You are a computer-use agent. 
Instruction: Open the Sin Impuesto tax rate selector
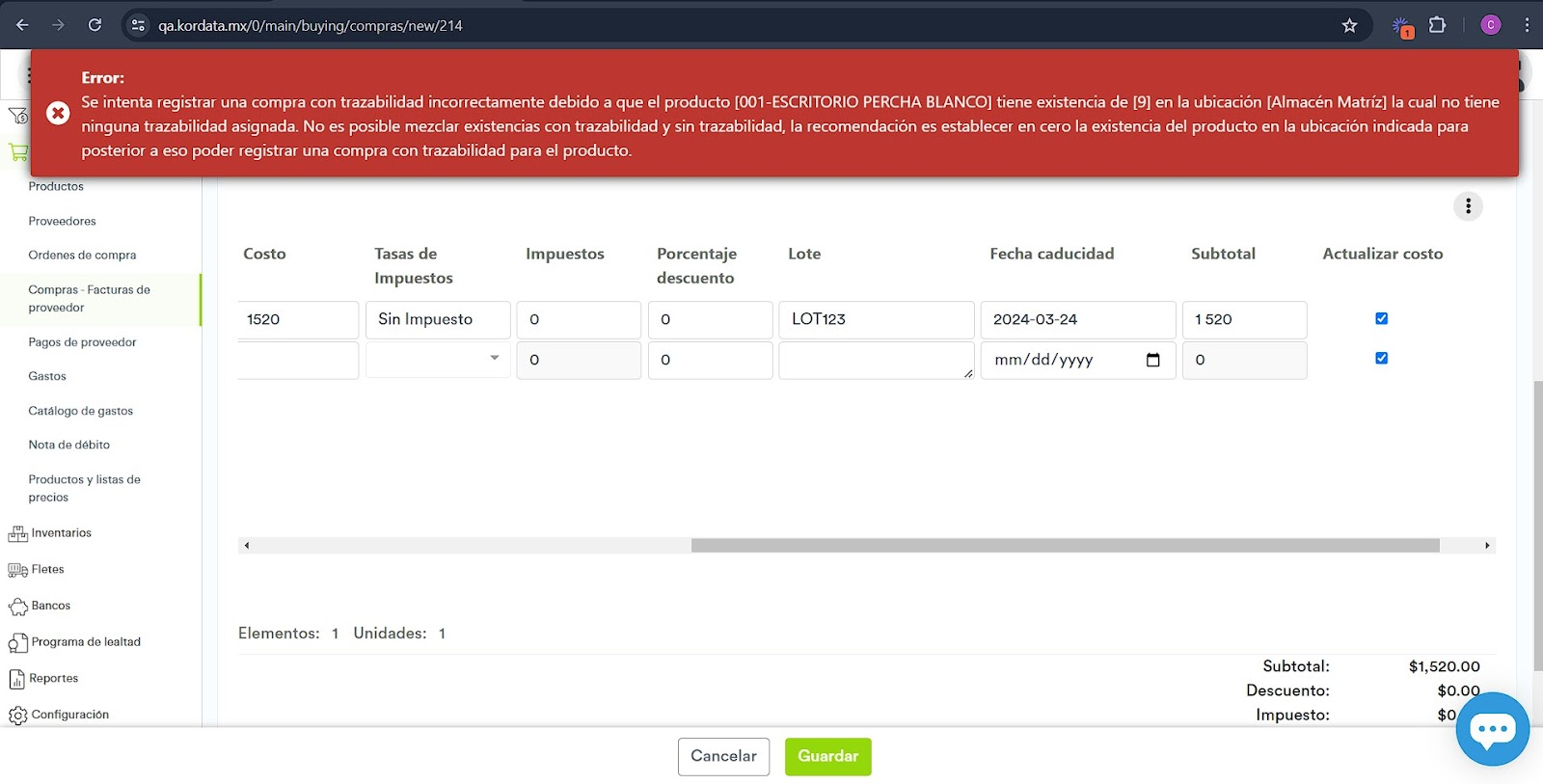click(x=438, y=319)
